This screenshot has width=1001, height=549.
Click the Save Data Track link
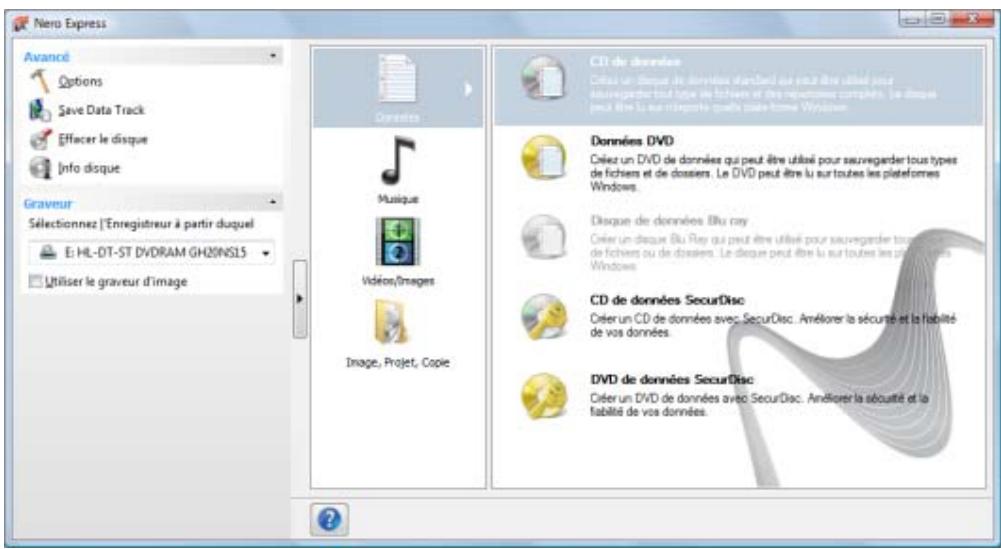click(102, 110)
